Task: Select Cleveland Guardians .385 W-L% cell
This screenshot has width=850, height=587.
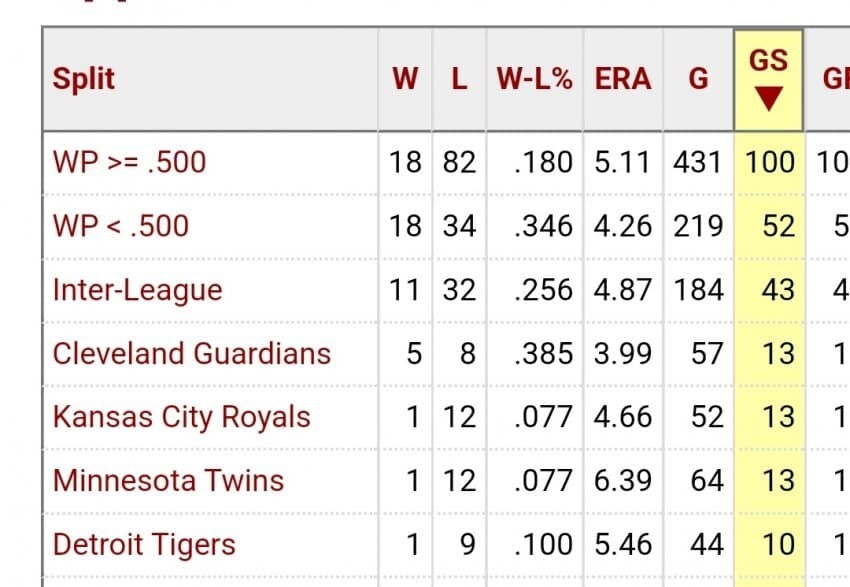Action: click(x=543, y=353)
